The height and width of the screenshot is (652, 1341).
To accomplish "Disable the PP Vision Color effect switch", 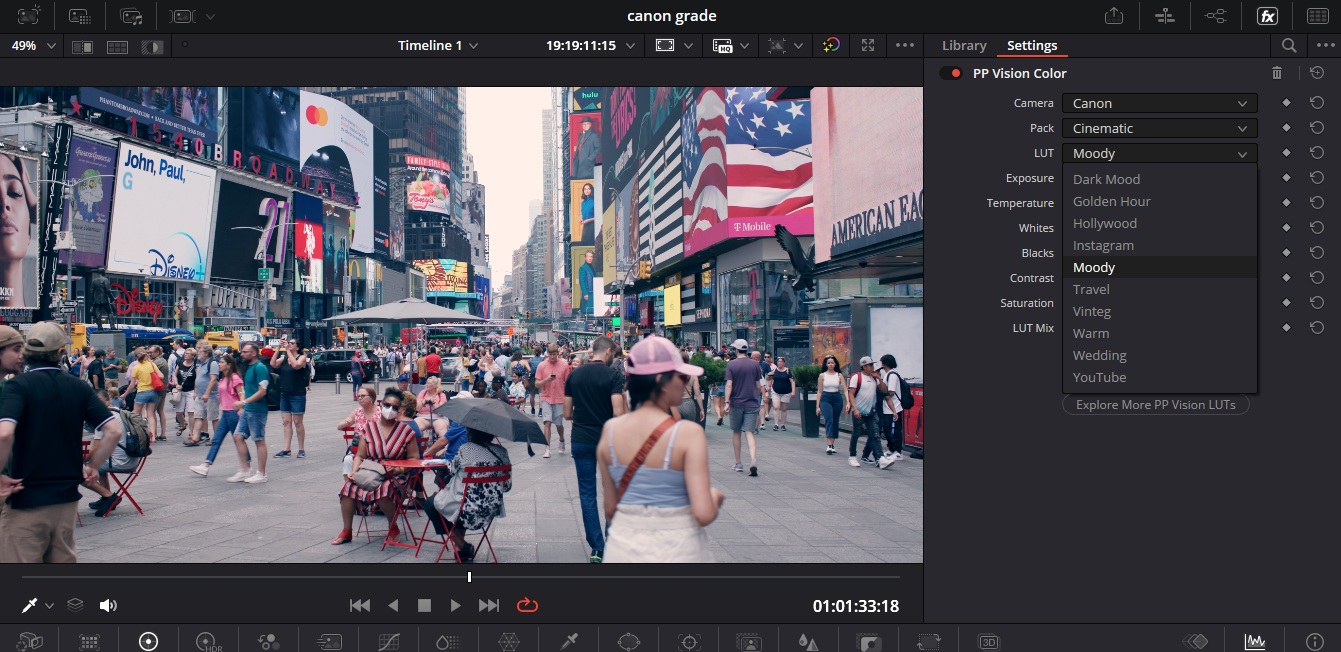I will [x=951, y=73].
